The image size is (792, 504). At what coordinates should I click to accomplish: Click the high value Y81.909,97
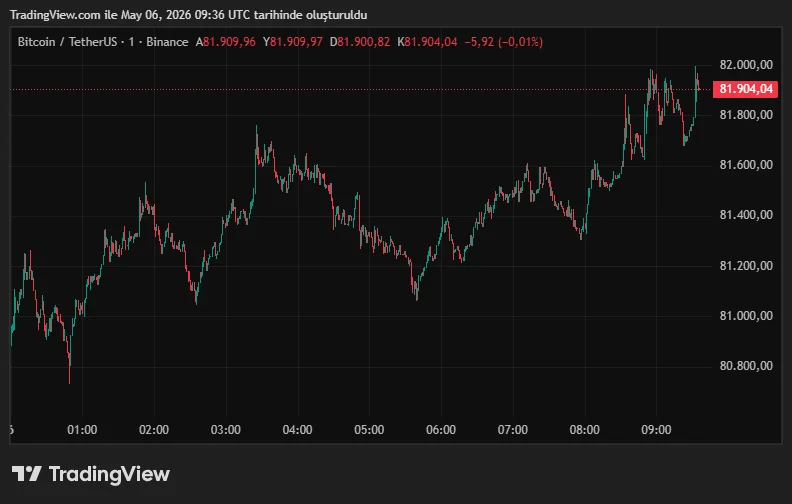[292, 42]
